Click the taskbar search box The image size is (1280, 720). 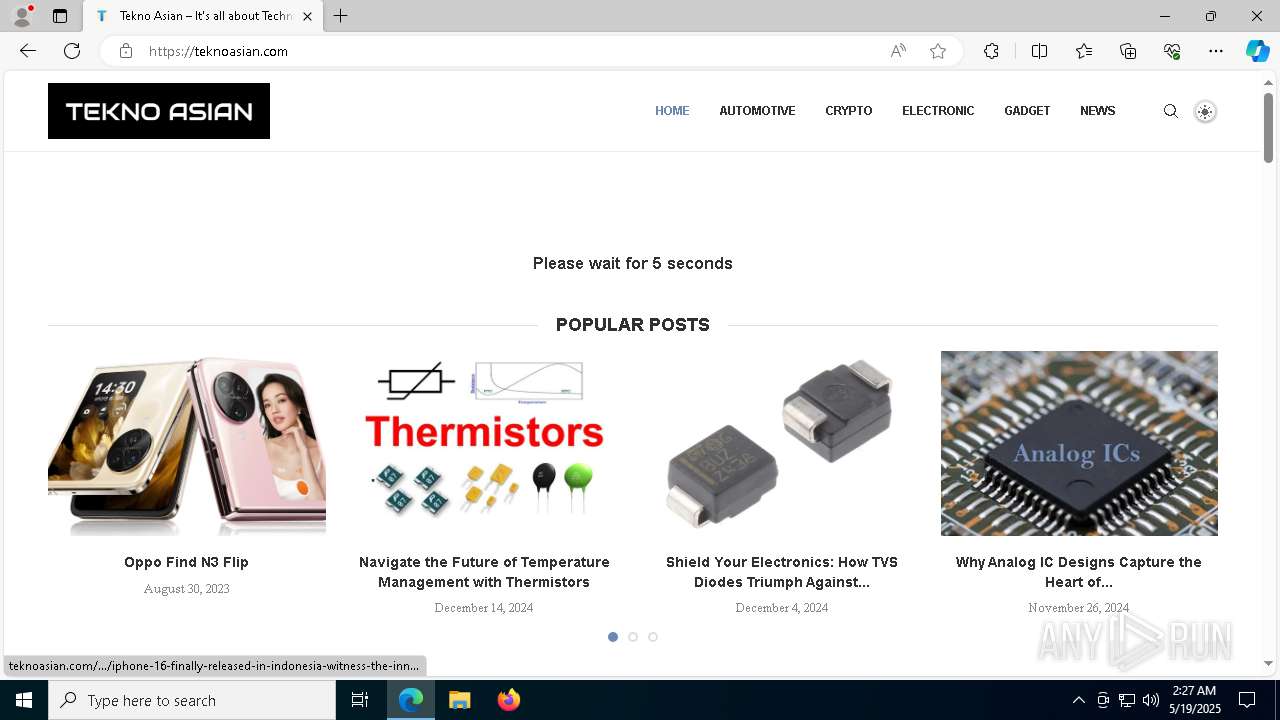pos(192,700)
